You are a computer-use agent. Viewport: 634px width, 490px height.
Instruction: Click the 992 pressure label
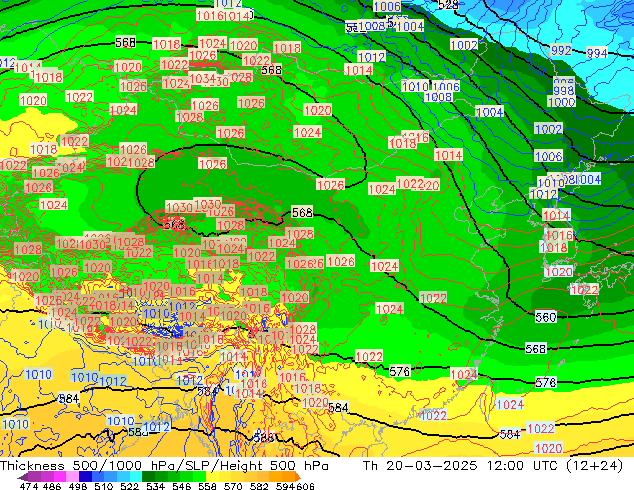point(561,51)
